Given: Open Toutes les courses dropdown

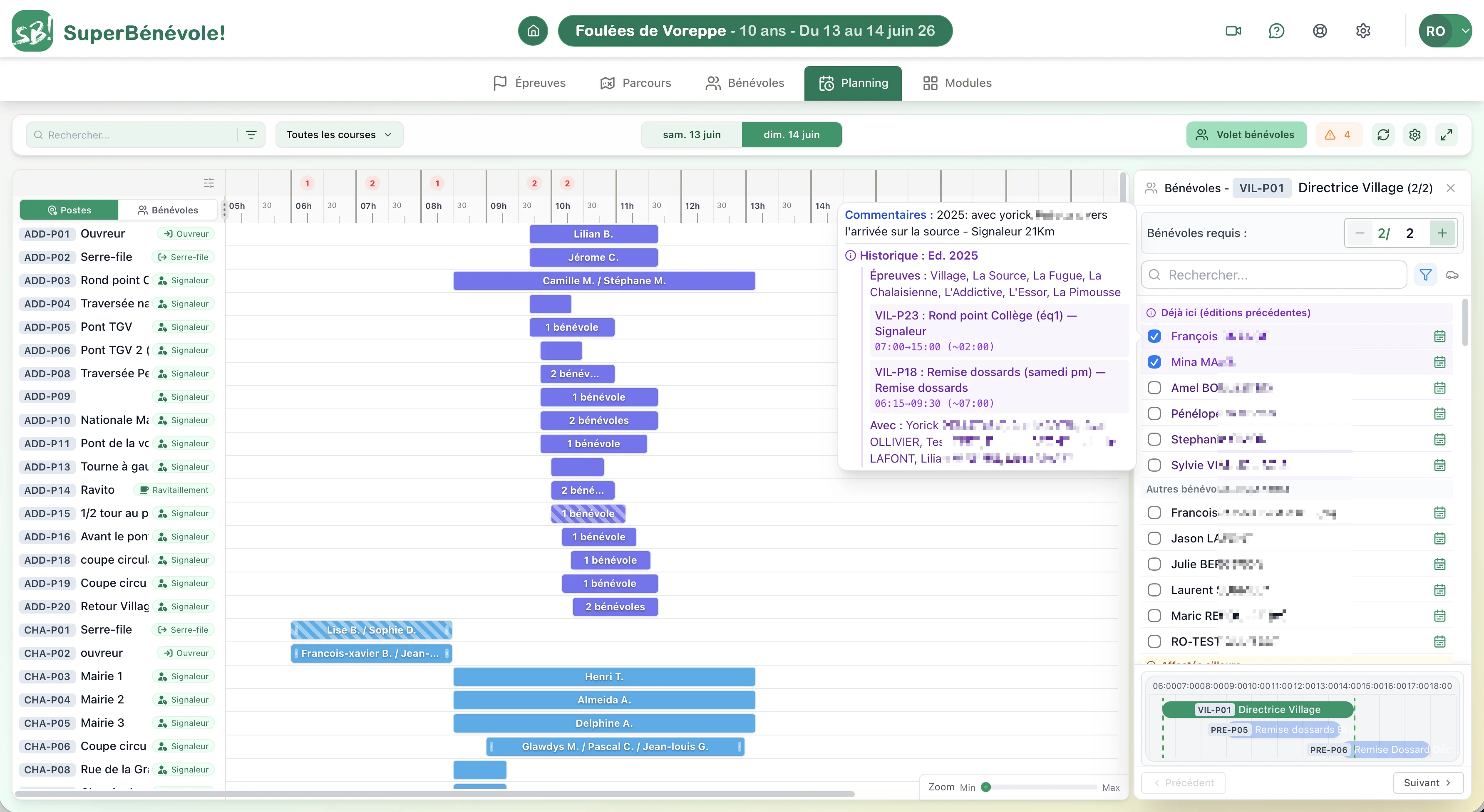Looking at the screenshot, I should coord(339,135).
